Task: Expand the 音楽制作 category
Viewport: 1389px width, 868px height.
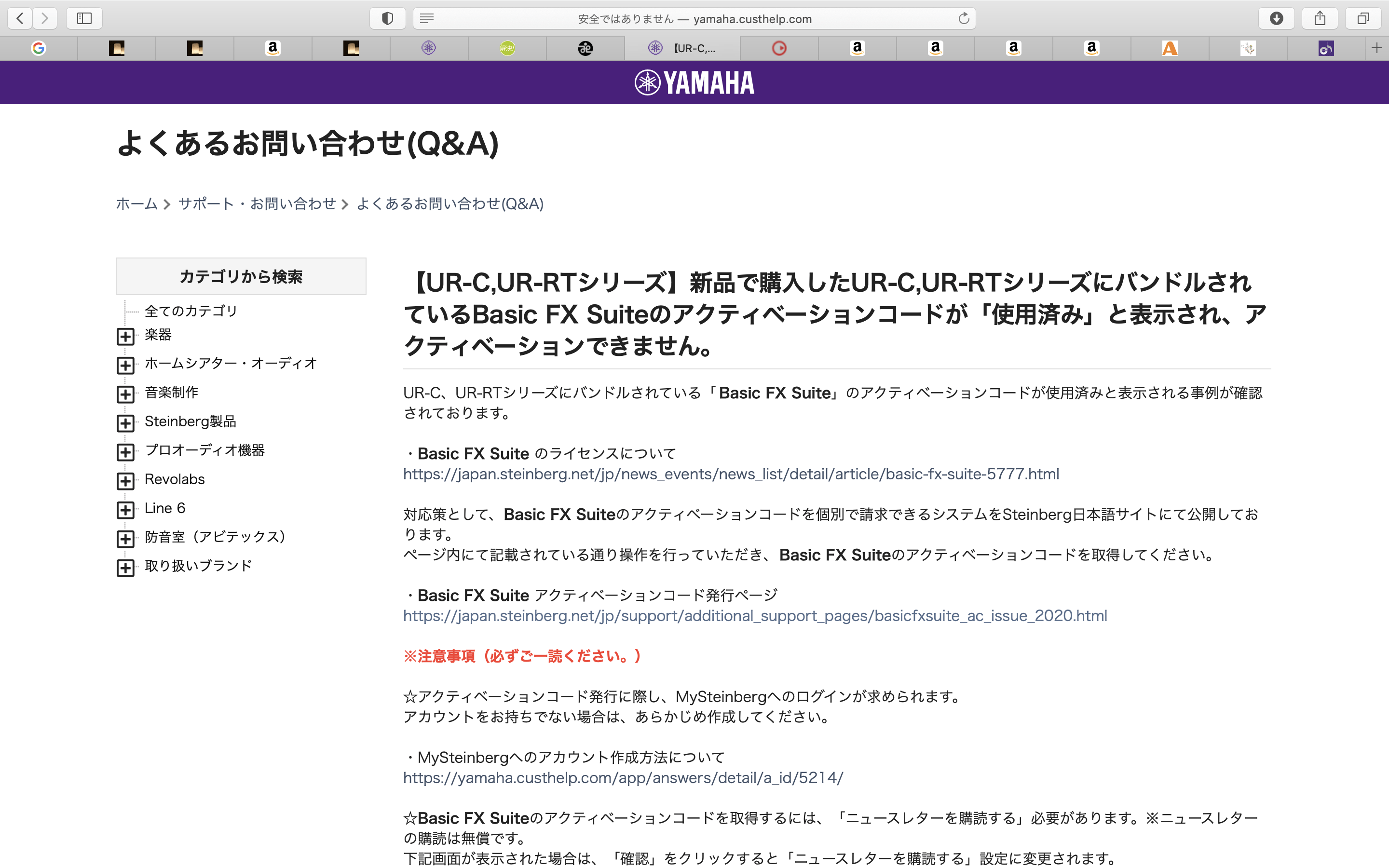Action: [125, 394]
